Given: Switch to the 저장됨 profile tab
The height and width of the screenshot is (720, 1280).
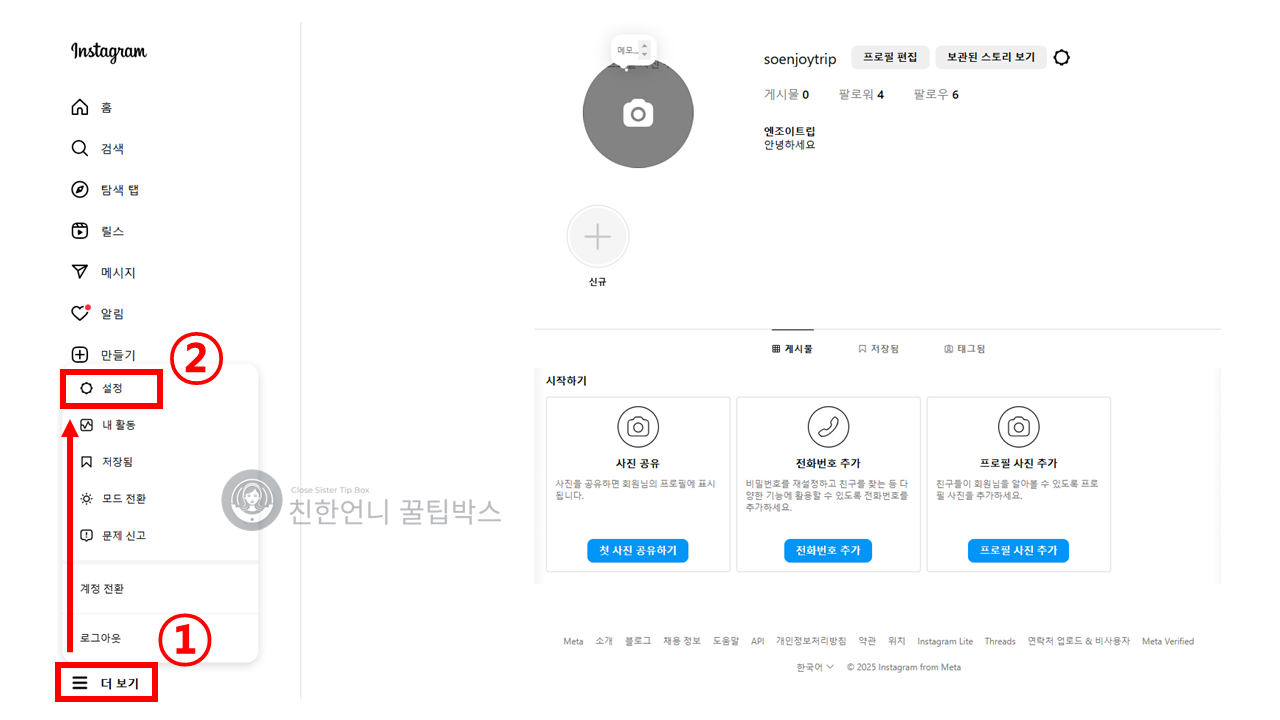Looking at the screenshot, I should click(x=878, y=349).
